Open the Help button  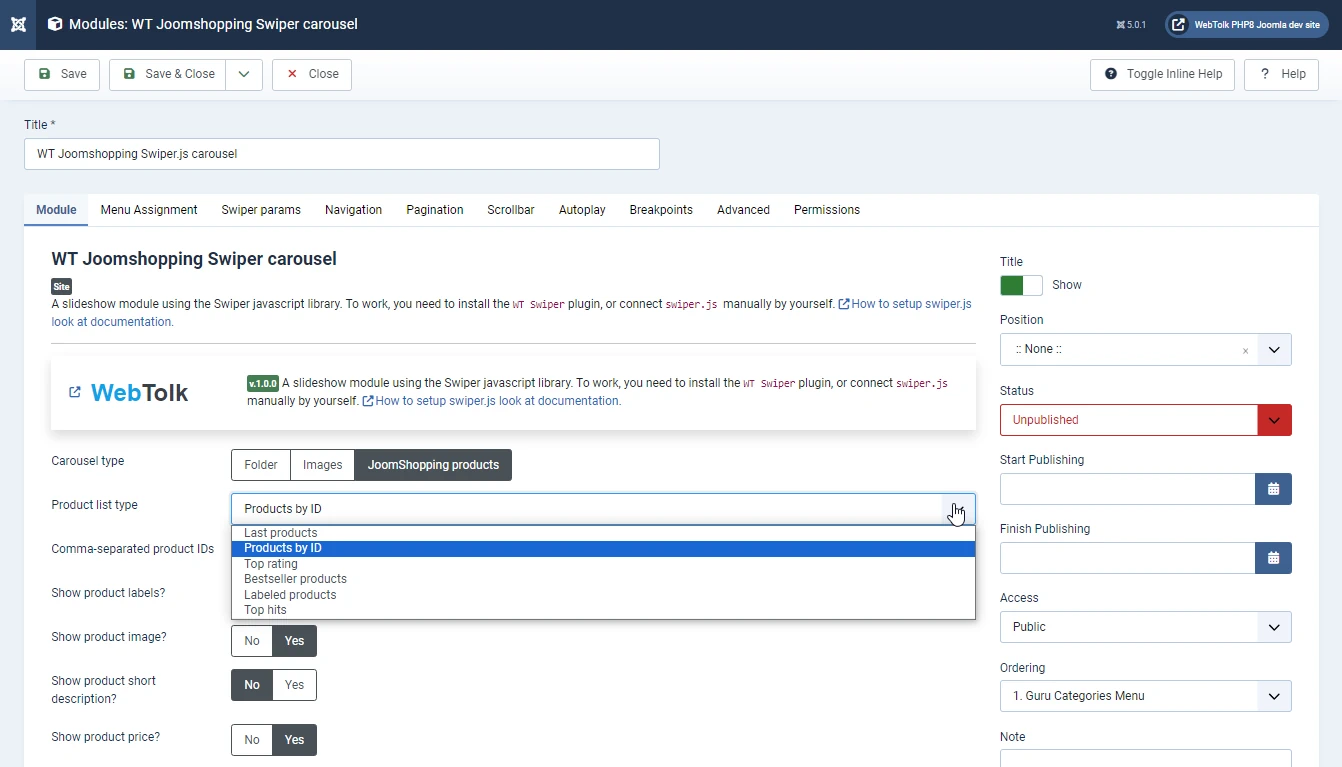pyautogui.click(x=1282, y=74)
